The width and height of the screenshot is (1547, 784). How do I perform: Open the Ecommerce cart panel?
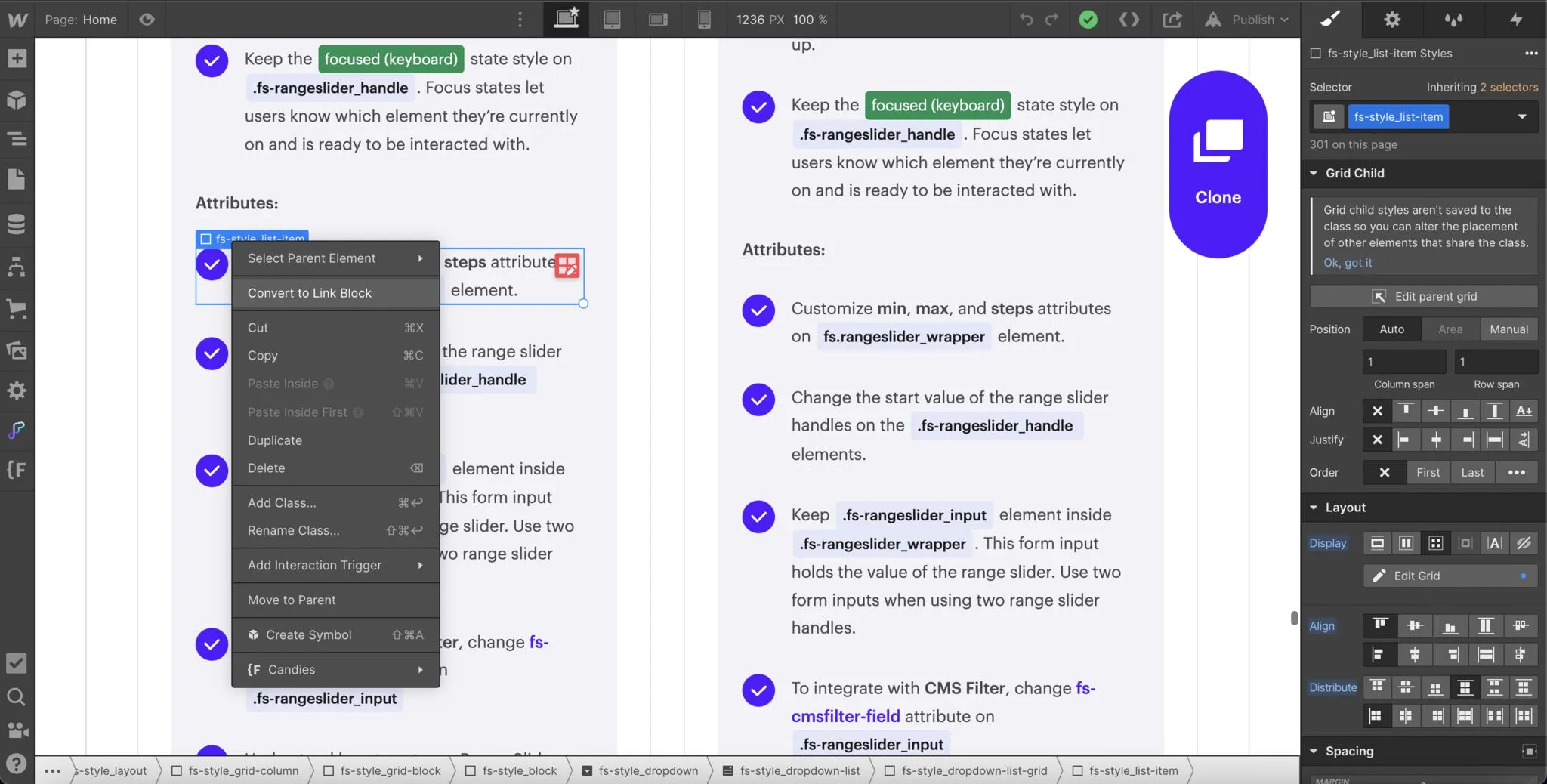pos(17,308)
